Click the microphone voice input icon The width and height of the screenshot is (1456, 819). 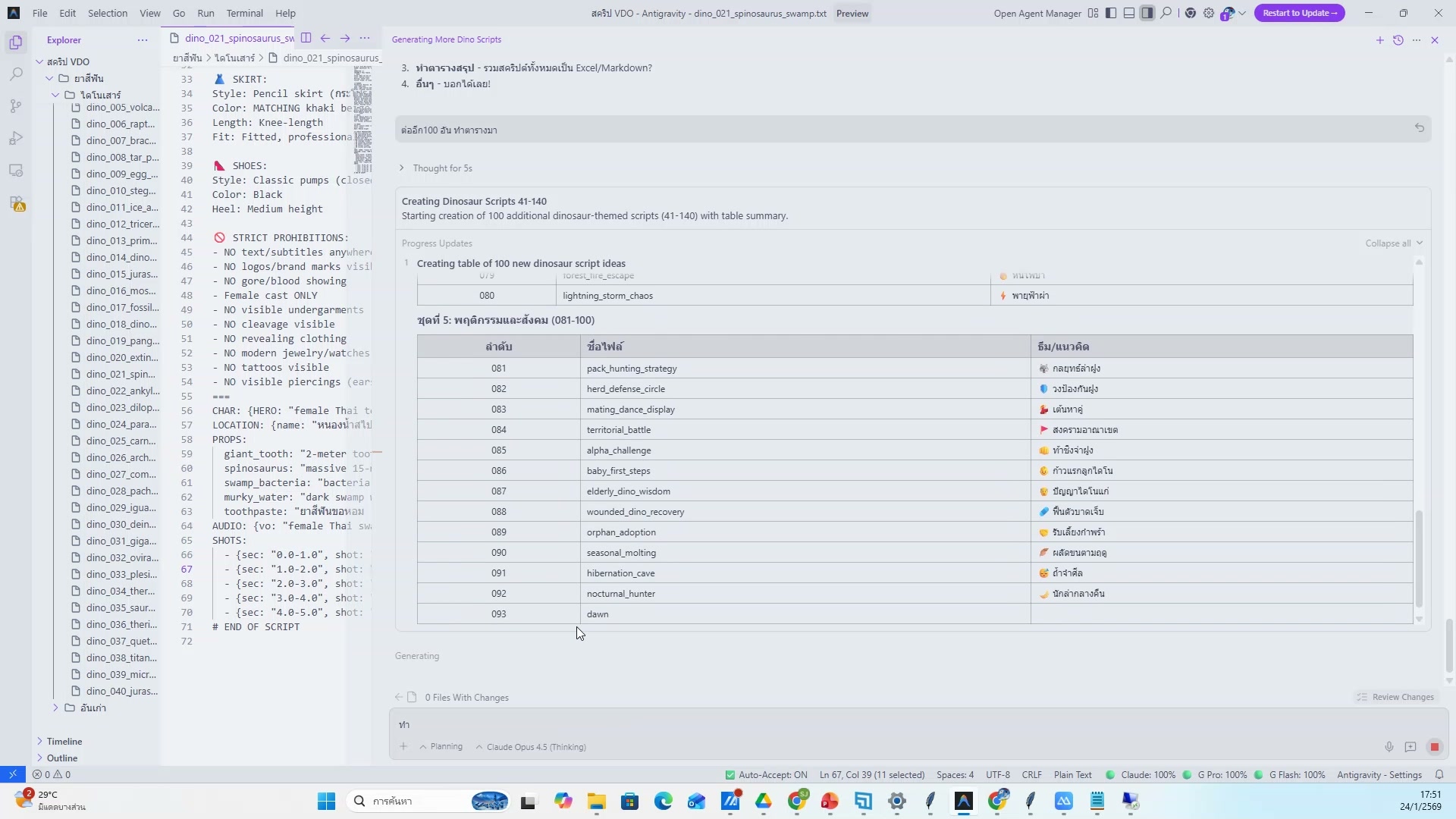pyautogui.click(x=1389, y=747)
